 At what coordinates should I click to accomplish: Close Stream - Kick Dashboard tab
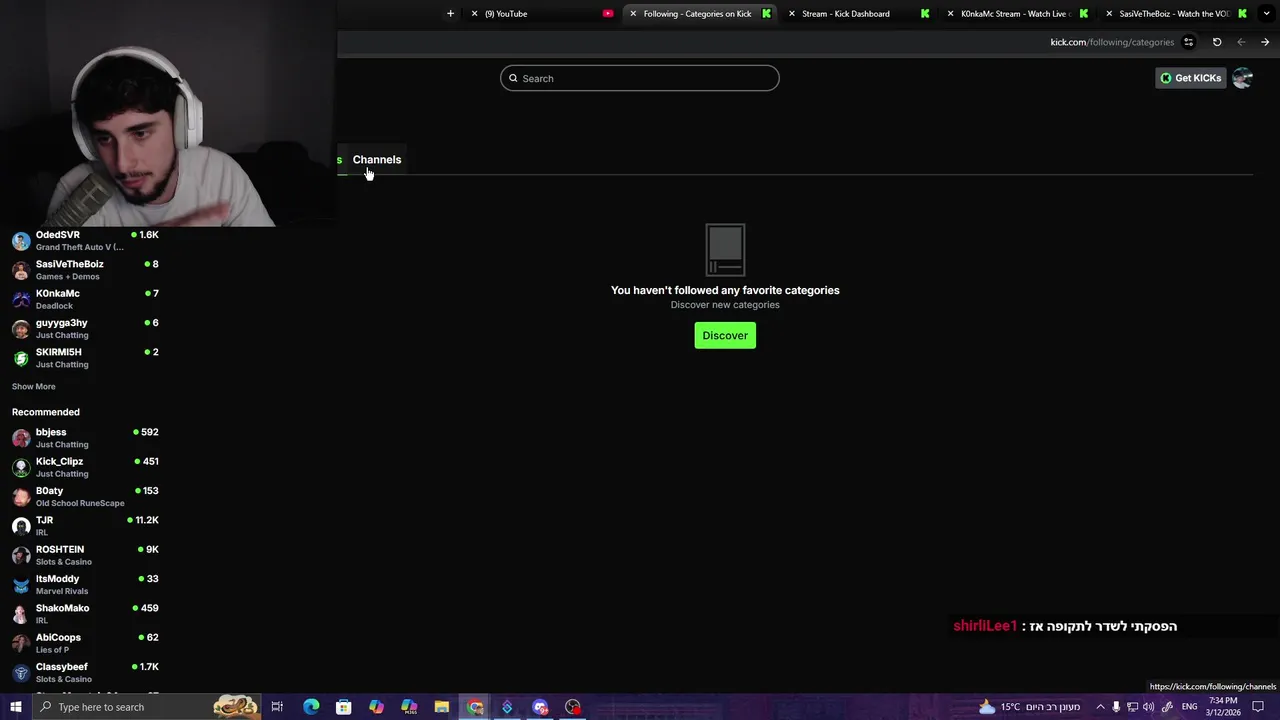click(x=792, y=14)
